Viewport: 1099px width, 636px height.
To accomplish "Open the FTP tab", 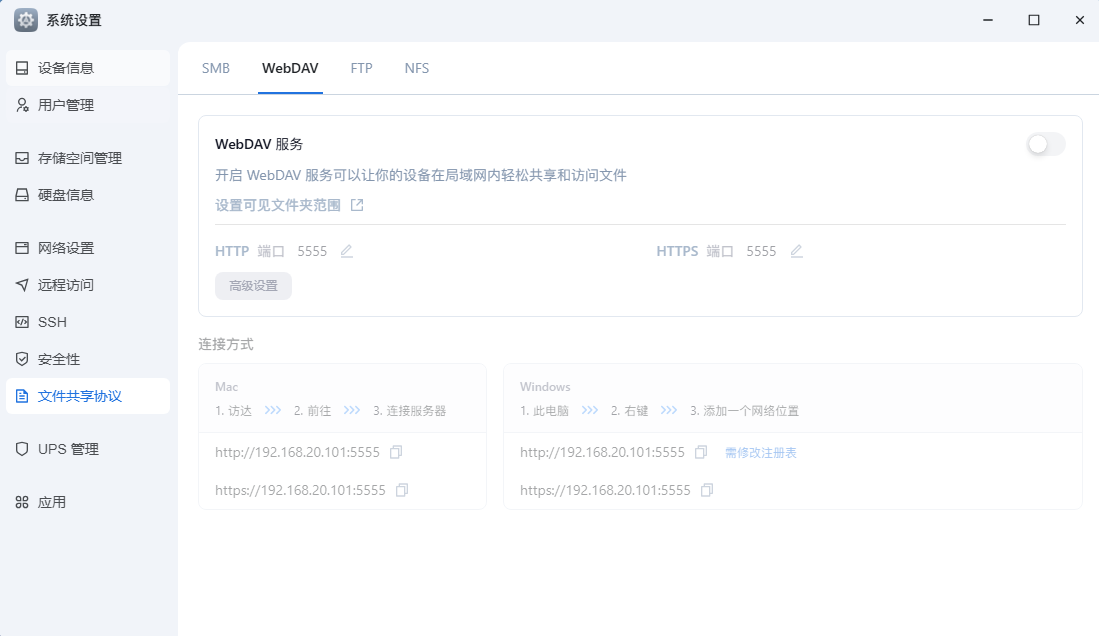I will pos(362,68).
